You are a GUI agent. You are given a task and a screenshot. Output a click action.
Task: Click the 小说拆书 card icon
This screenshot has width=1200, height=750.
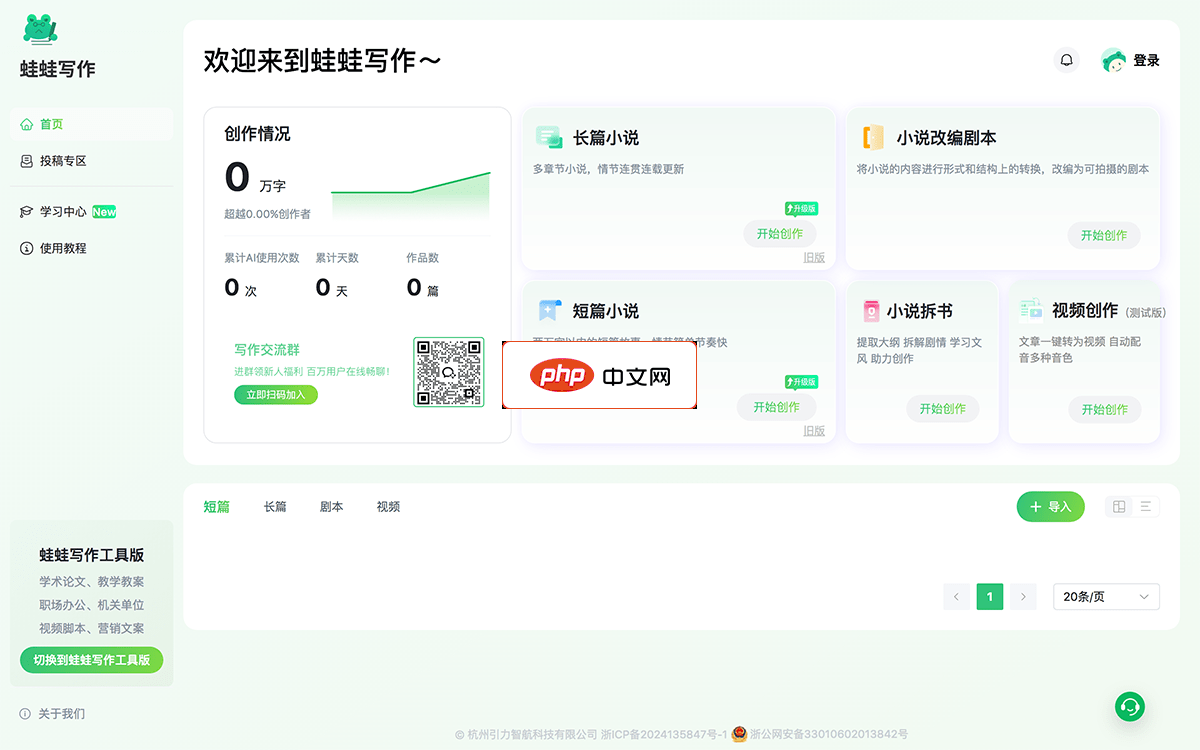[871, 311]
